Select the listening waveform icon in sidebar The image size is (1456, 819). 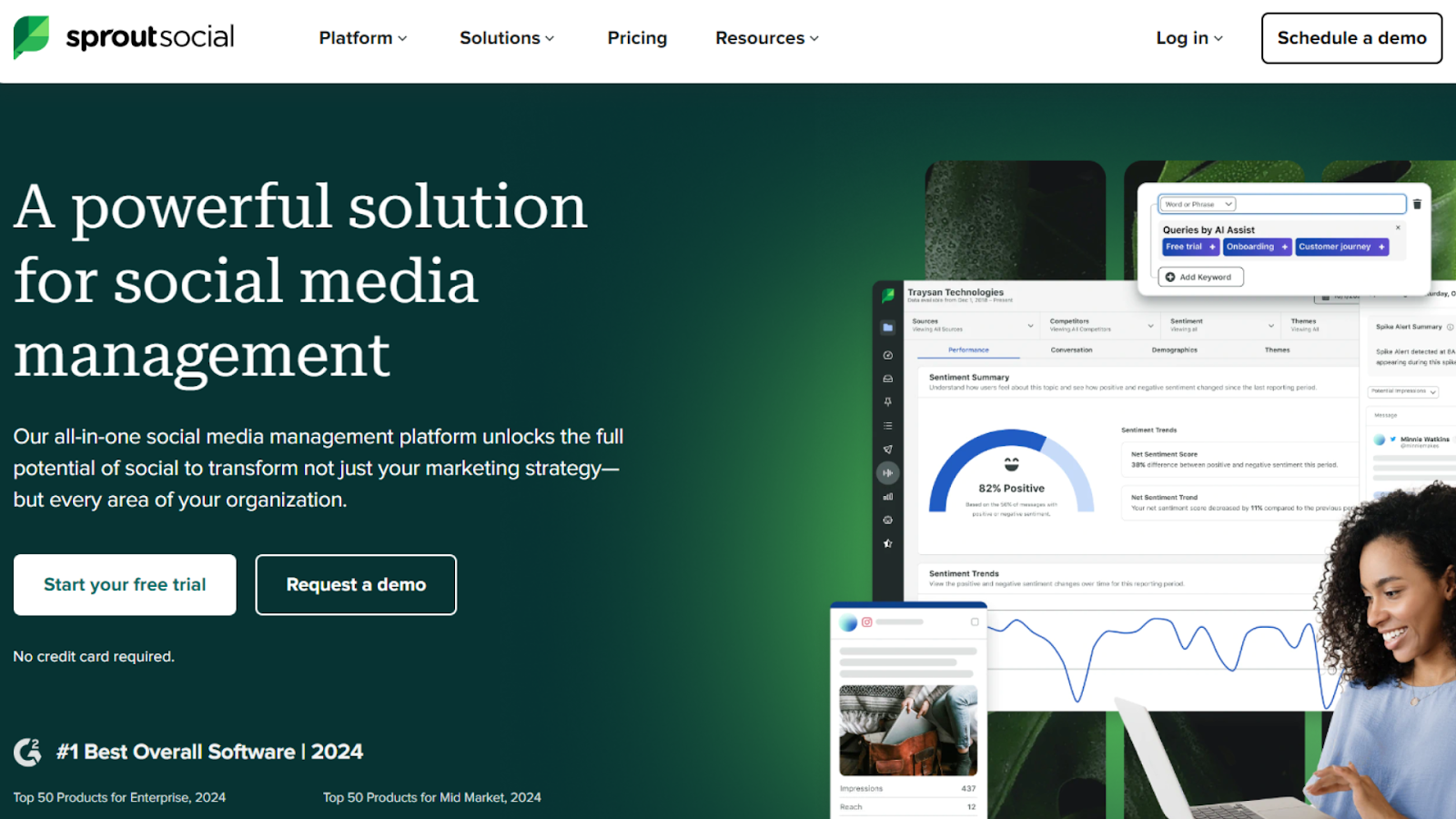click(888, 473)
